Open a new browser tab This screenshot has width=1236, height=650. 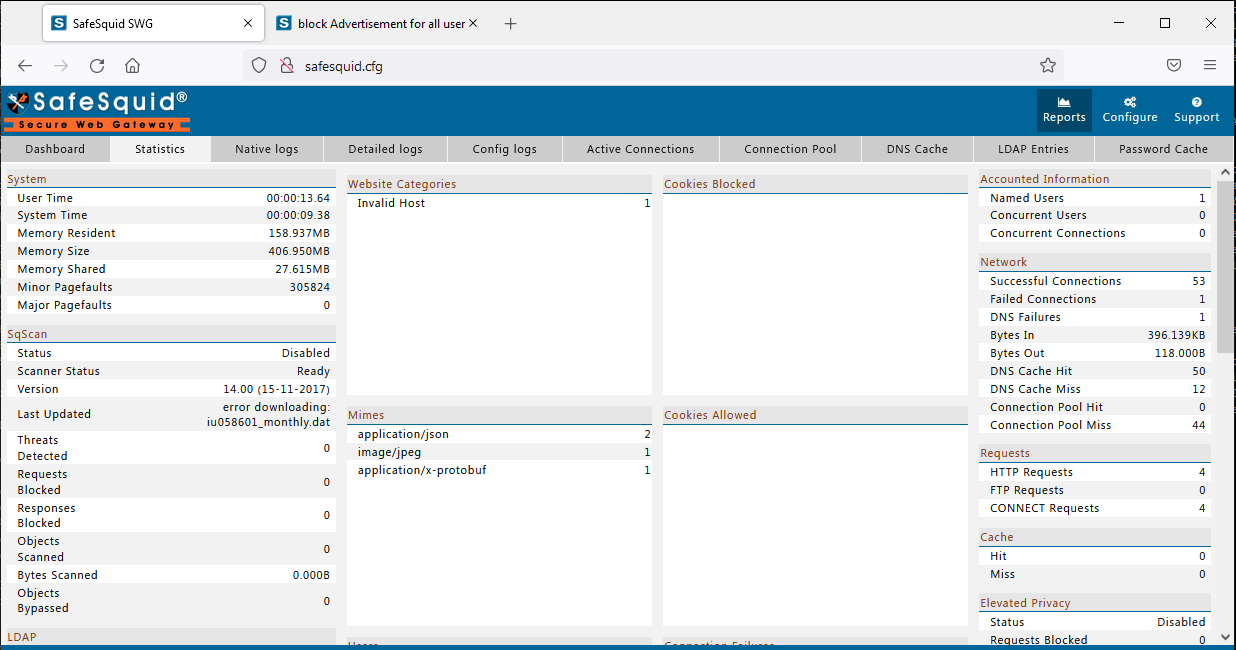[x=511, y=23]
